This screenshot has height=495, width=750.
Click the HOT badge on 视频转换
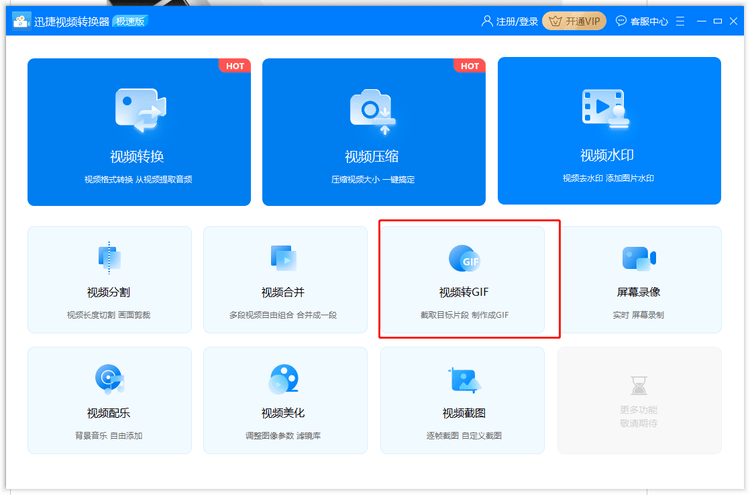click(235, 66)
